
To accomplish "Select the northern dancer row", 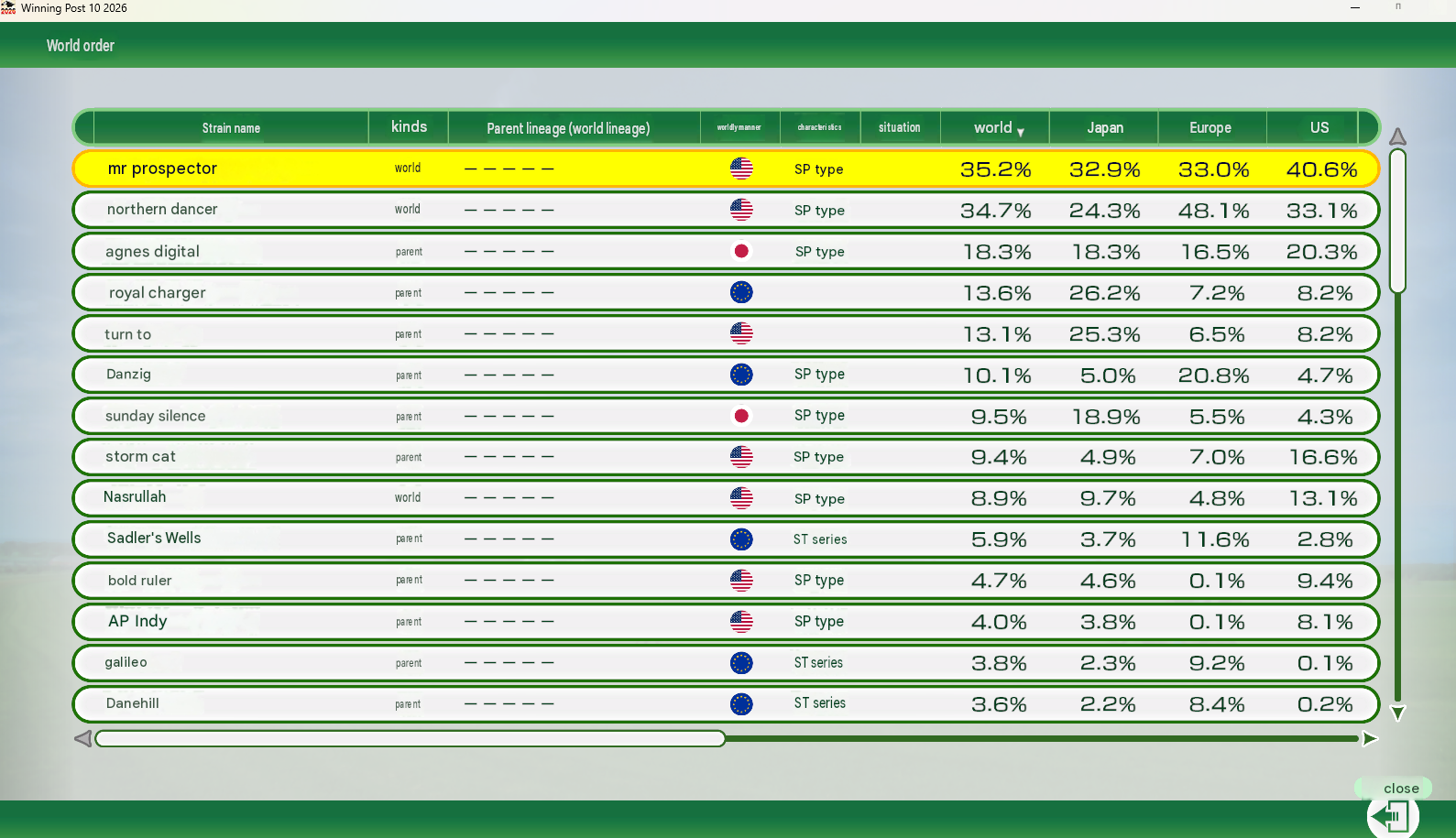I will point(726,210).
